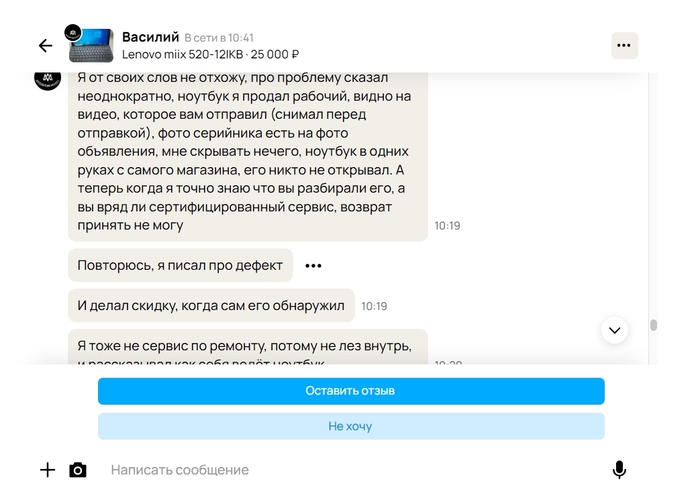Open the camera to send a photo
This screenshot has height=500, width=700.
coord(78,470)
